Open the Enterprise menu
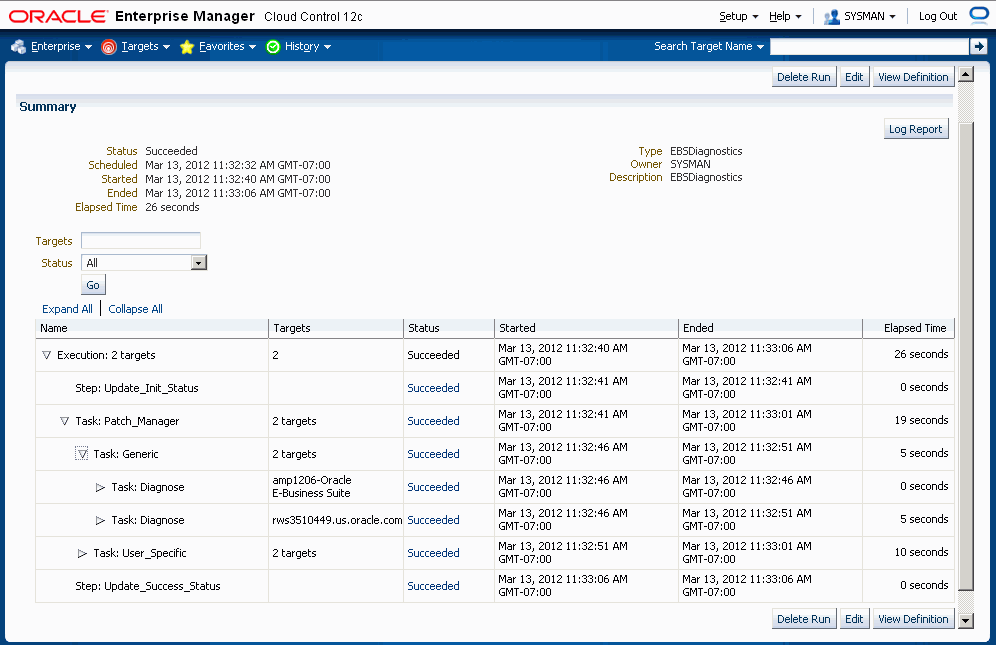 [52, 46]
